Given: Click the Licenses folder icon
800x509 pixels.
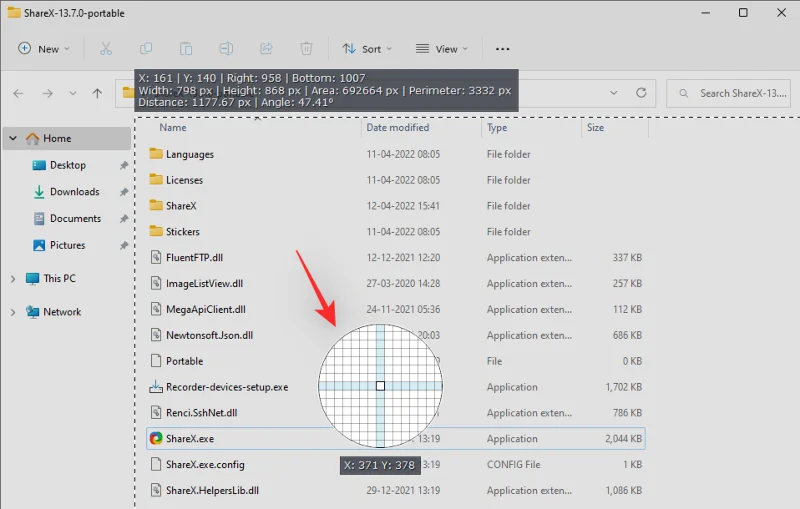Looking at the screenshot, I should (156, 180).
